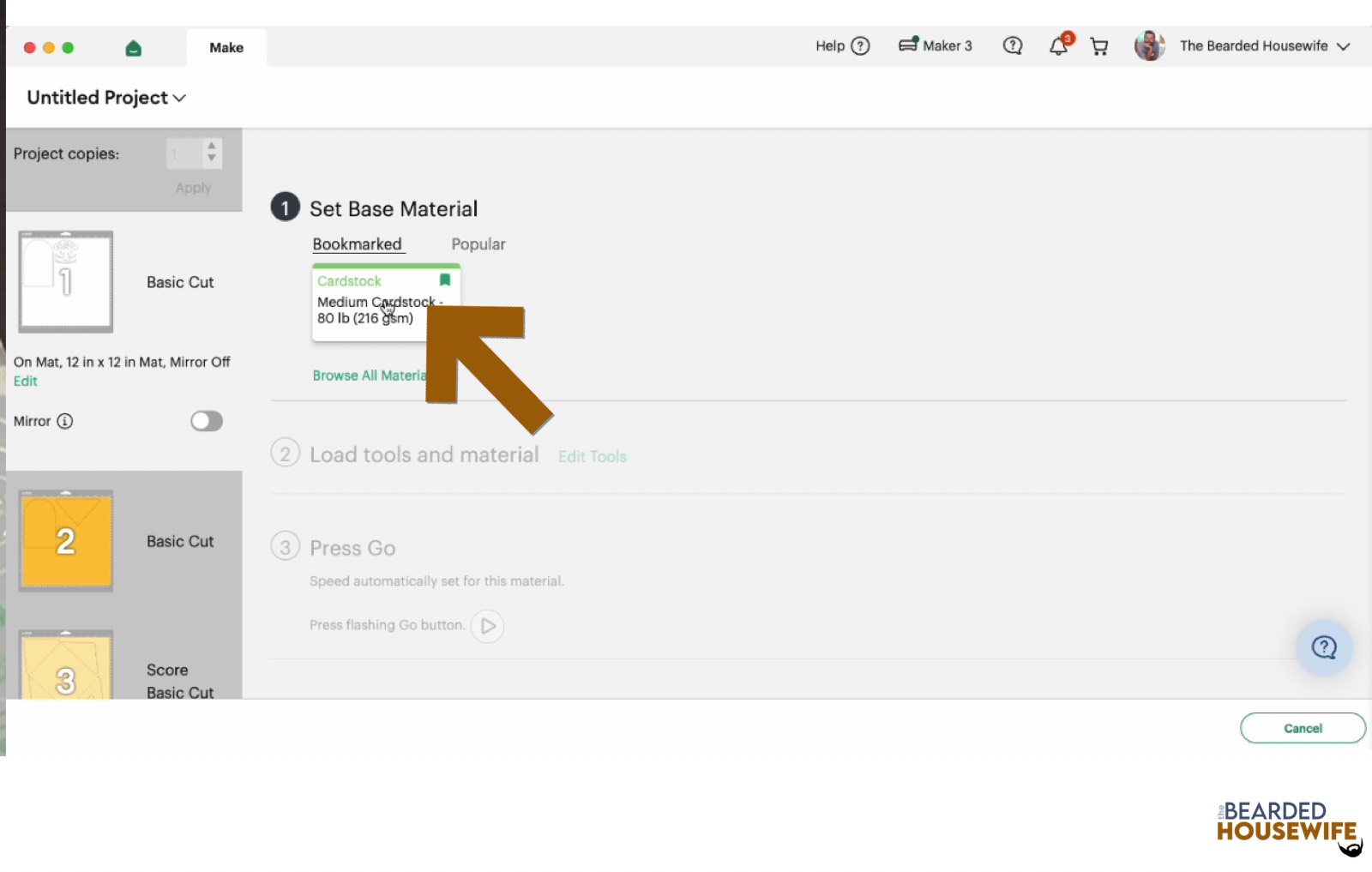Click the Help question mark icon
This screenshot has height=872, width=1372.
[x=860, y=46]
